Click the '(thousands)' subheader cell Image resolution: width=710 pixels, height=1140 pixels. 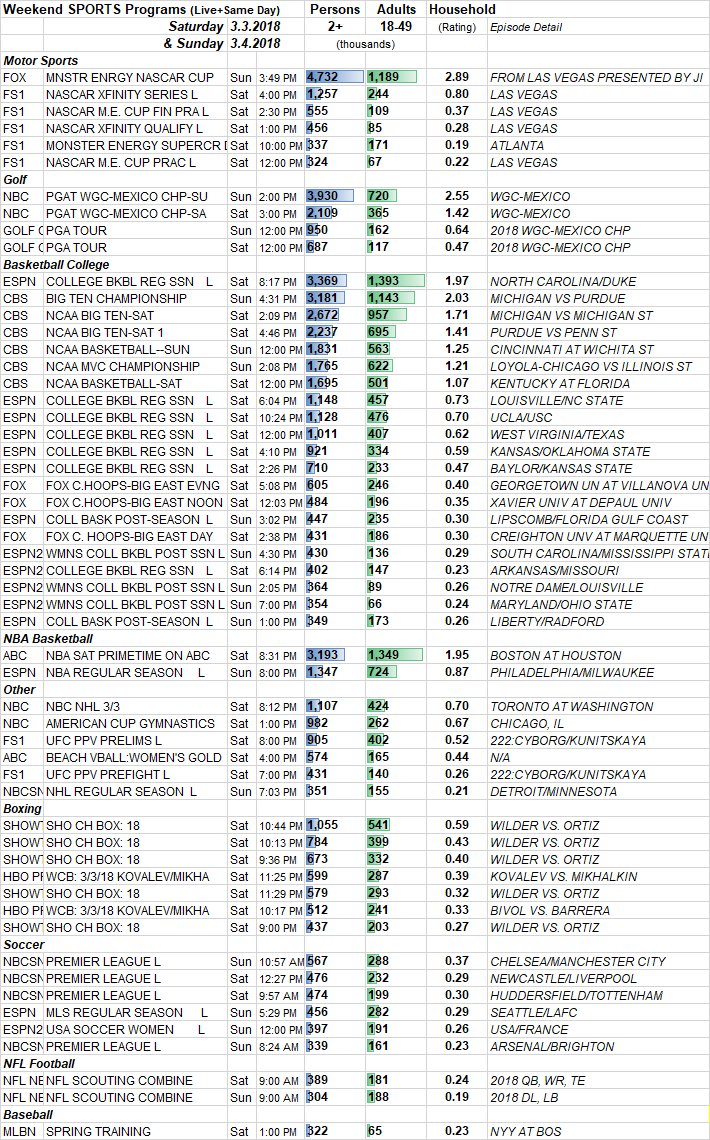(366, 44)
